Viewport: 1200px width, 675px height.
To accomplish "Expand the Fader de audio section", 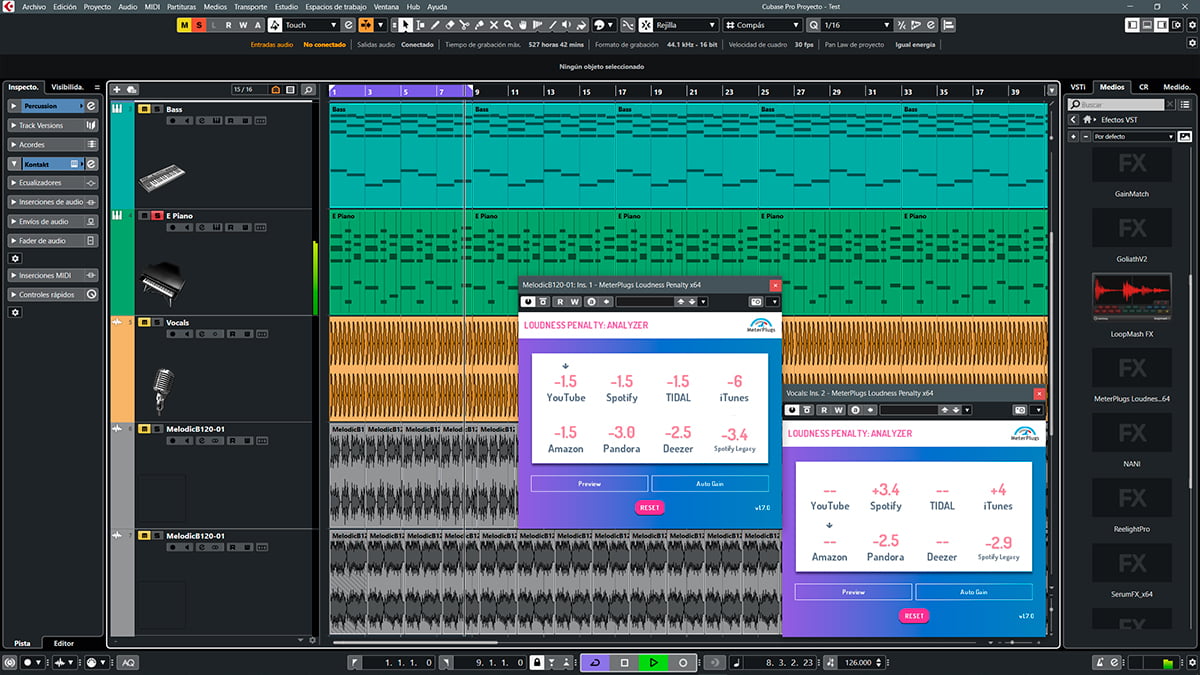I will coord(14,241).
